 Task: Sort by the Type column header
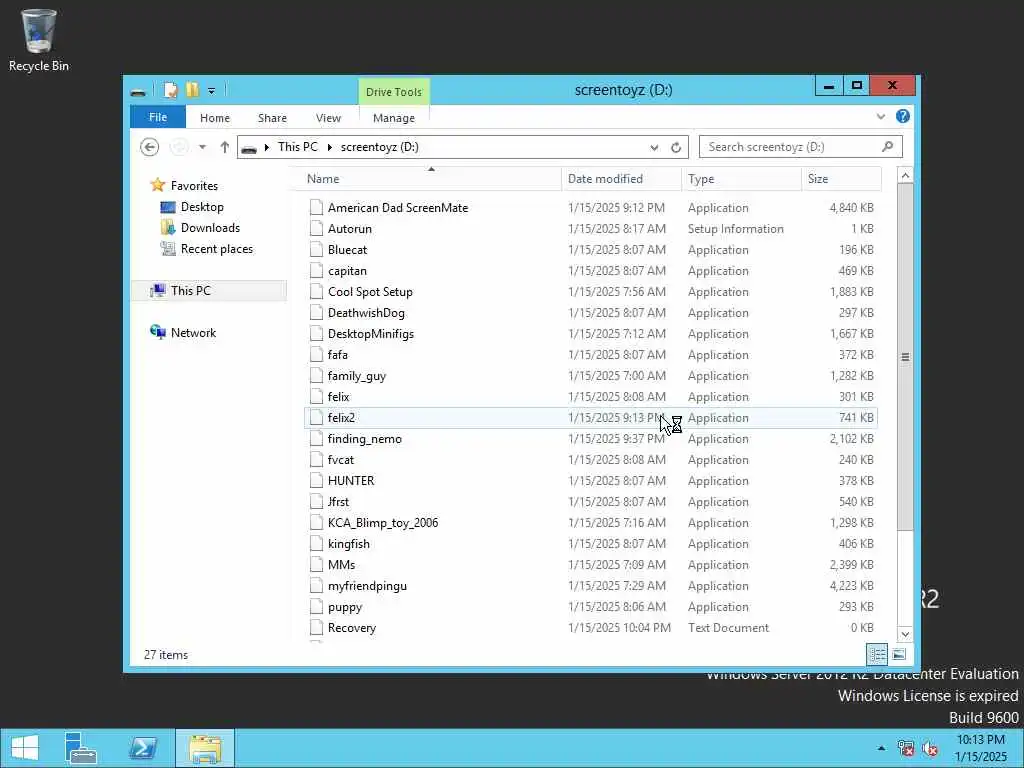pyautogui.click(x=741, y=179)
